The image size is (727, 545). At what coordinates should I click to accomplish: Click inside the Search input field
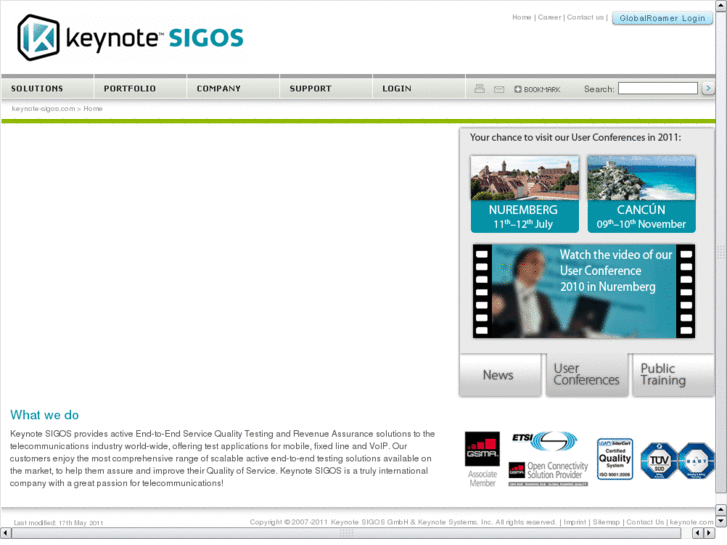pos(657,88)
